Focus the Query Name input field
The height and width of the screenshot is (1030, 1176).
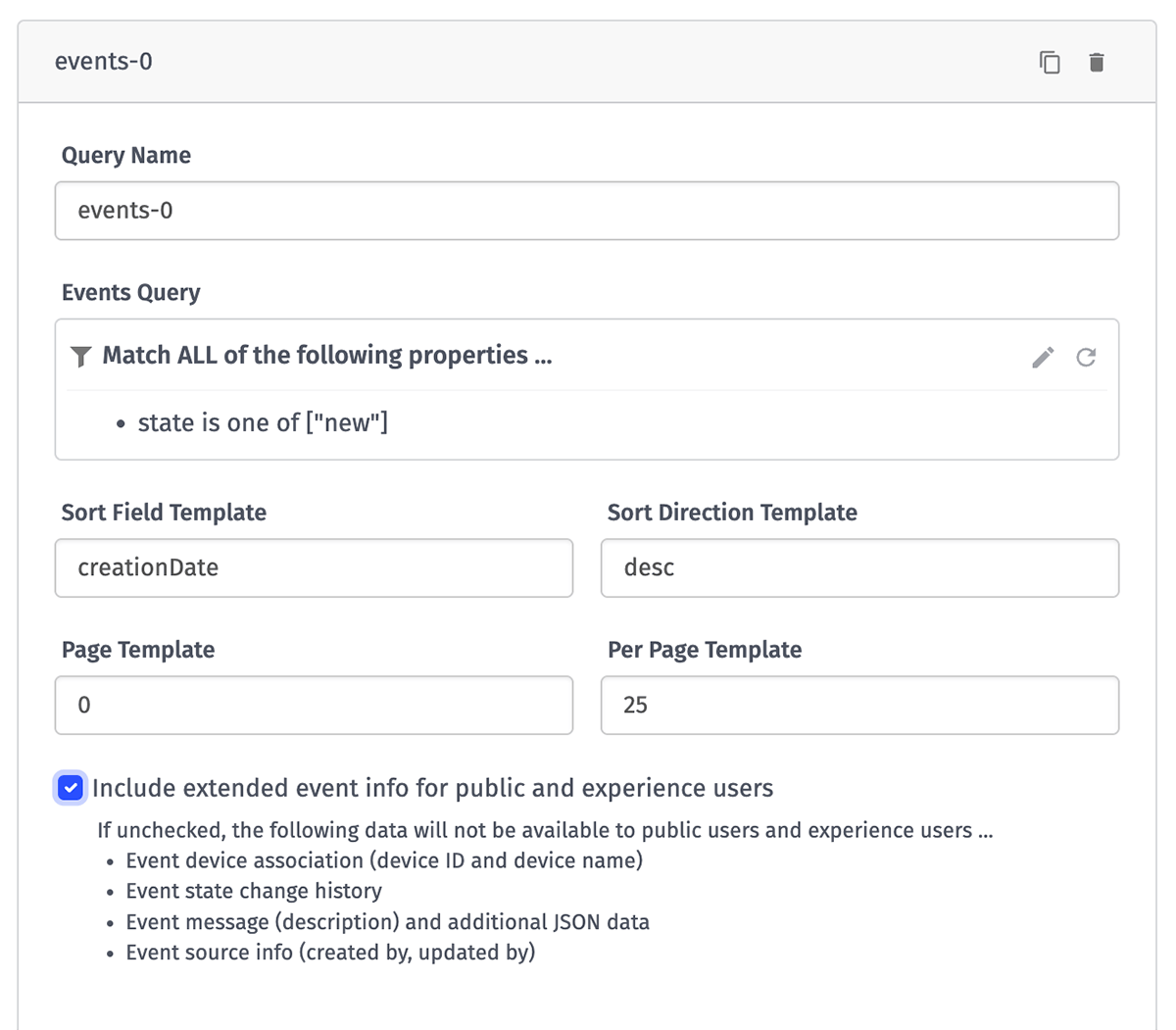coord(586,211)
